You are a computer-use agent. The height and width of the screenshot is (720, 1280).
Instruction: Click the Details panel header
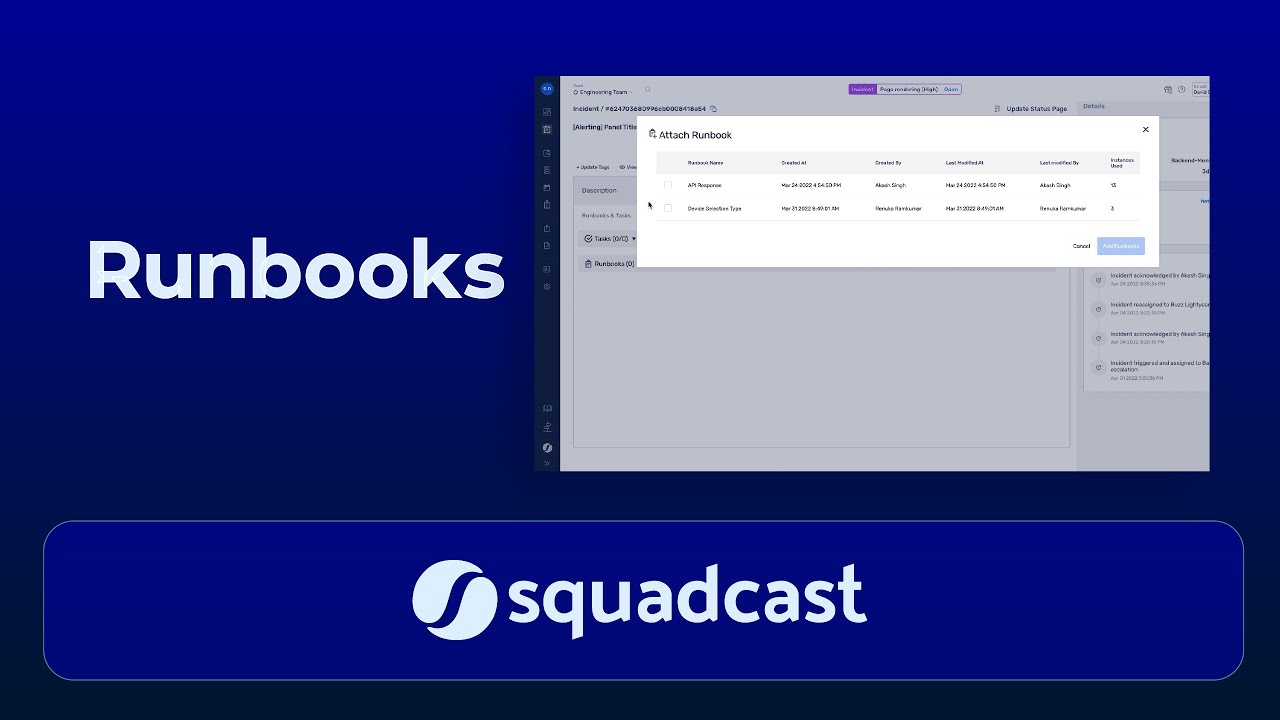click(x=1094, y=106)
